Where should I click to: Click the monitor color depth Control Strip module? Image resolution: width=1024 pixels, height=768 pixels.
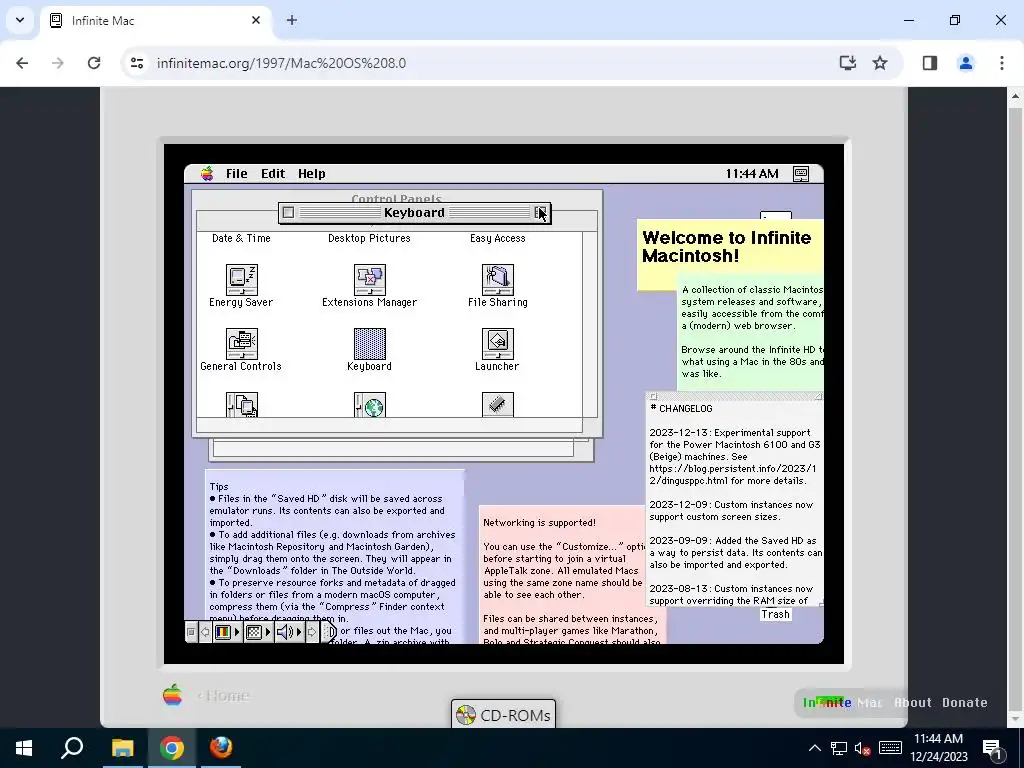(223, 632)
